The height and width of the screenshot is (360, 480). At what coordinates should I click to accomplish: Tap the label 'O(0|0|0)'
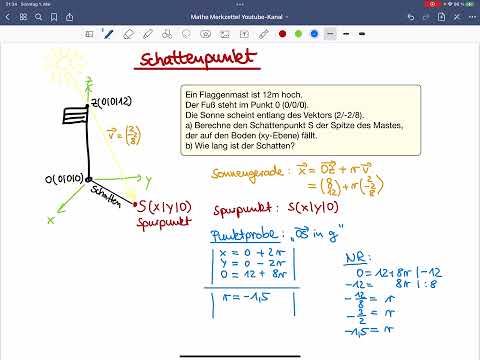coord(64,179)
